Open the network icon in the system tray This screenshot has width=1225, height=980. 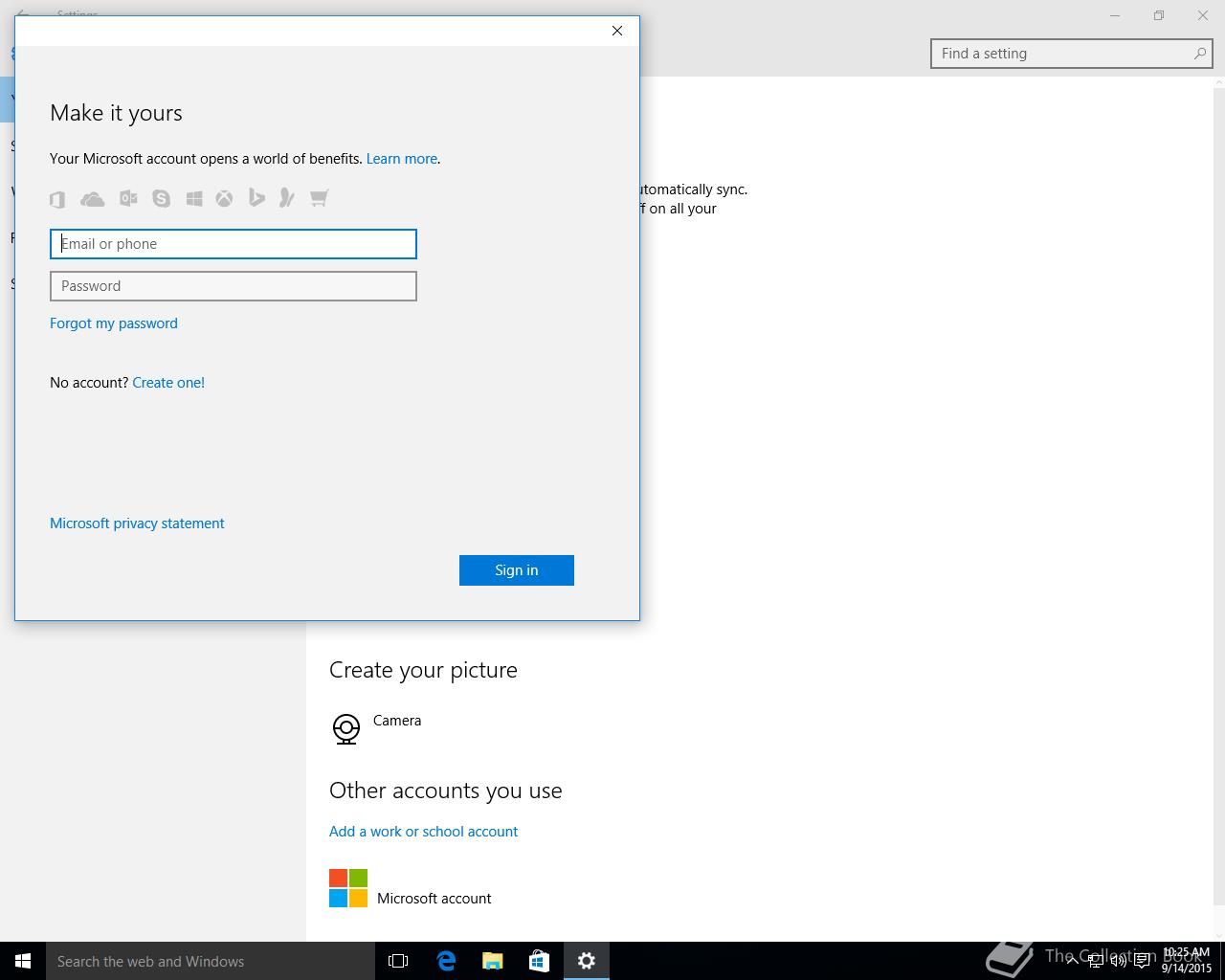coord(1096,961)
